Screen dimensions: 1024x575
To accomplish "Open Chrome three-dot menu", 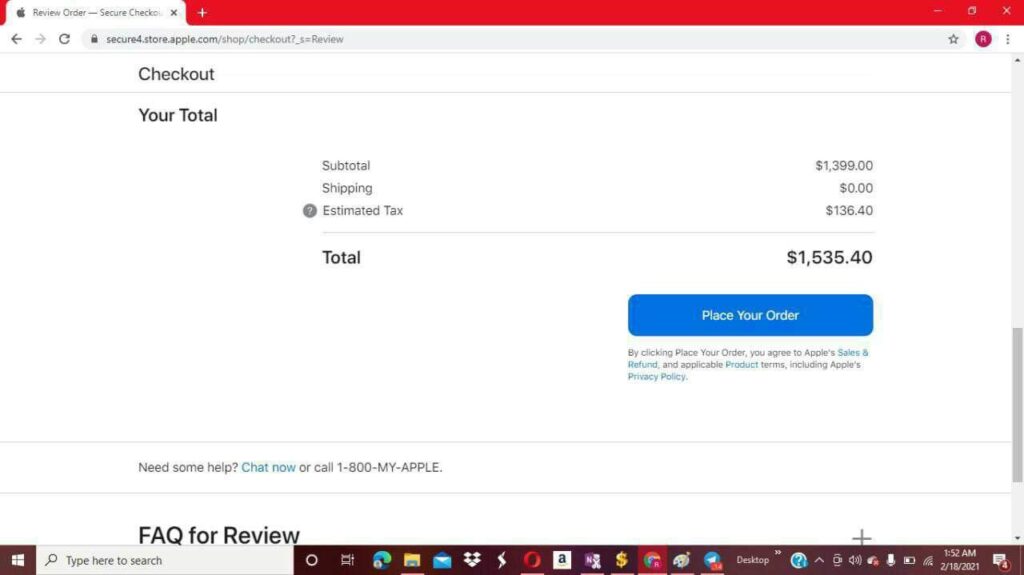I will click(1008, 39).
